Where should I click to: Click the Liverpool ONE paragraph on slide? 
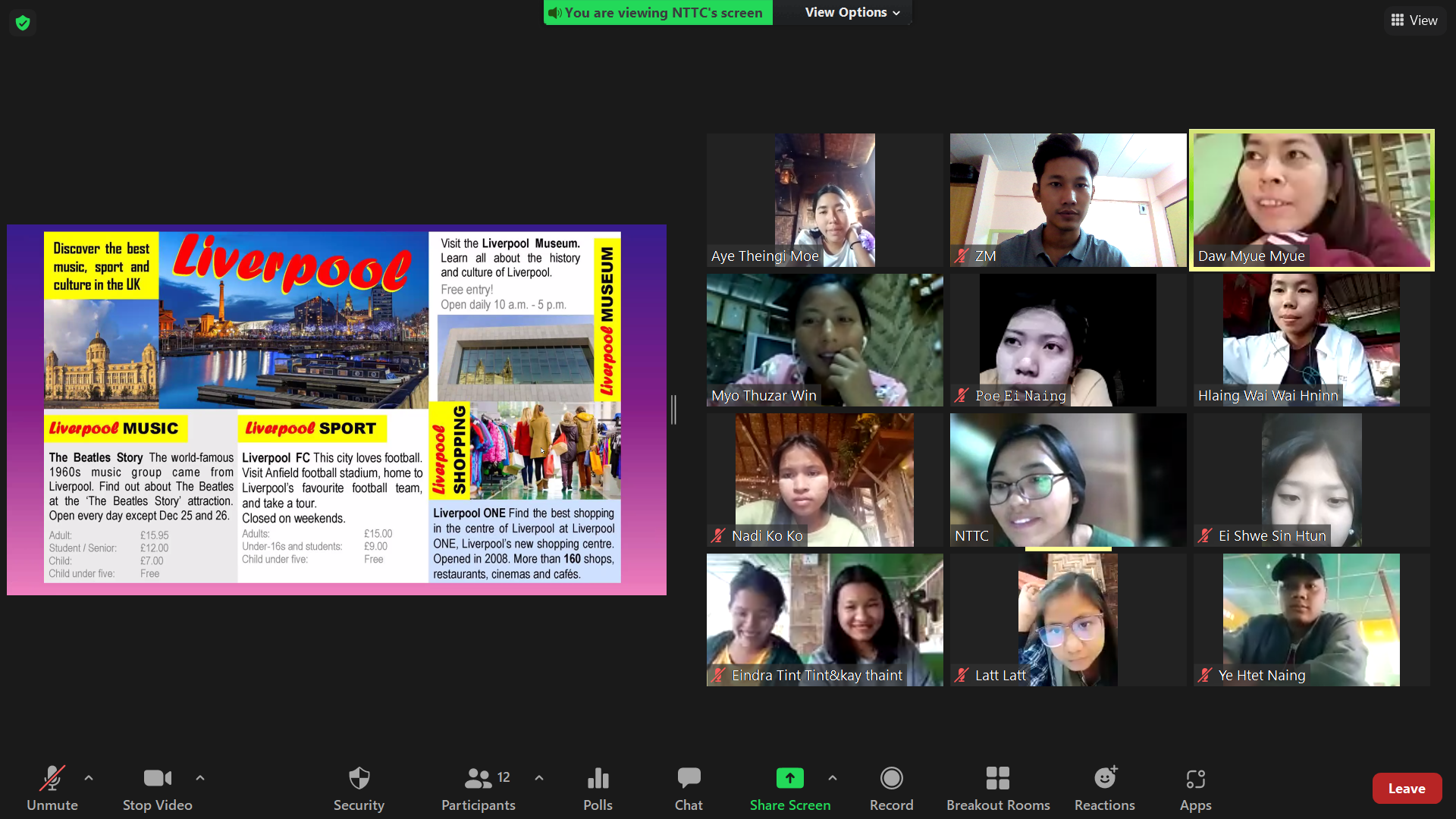[524, 544]
